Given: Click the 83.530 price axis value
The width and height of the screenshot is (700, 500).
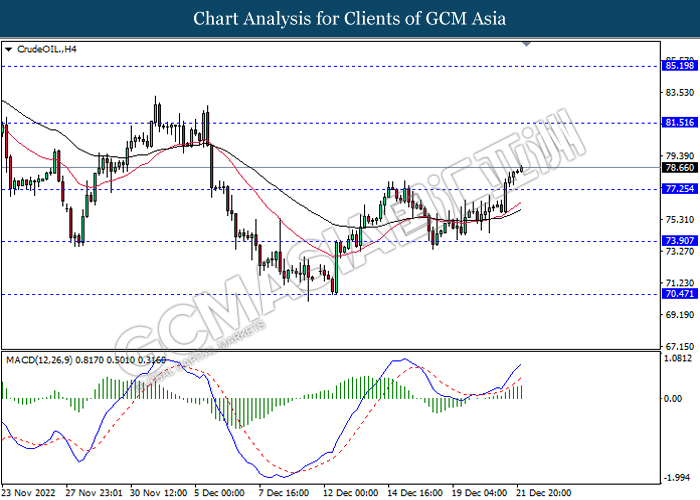Looking at the screenshot, I should [x=679, y=92].
